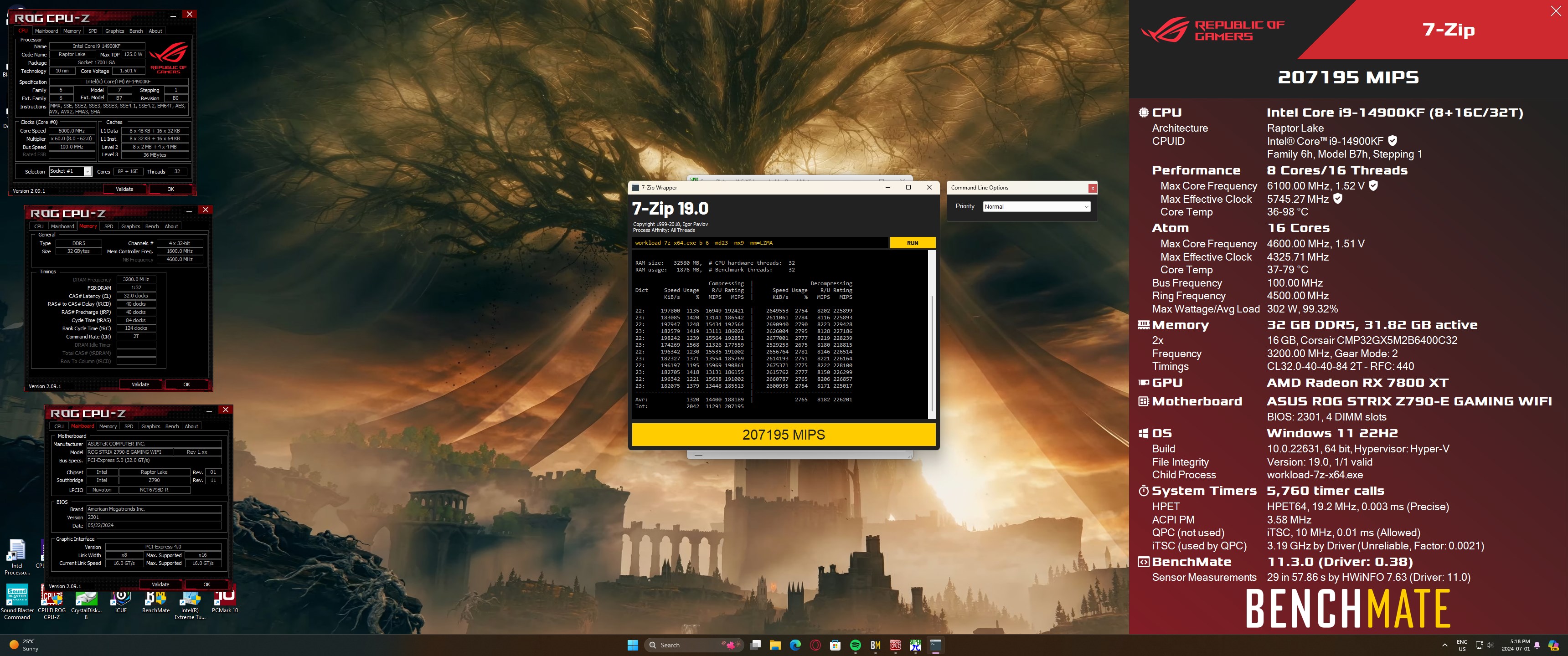The image size is (1568, 656).
Task: Switch to Mainboard tab in top CPU-Z window
Action: pyautogui.click(x=46, y=31)
